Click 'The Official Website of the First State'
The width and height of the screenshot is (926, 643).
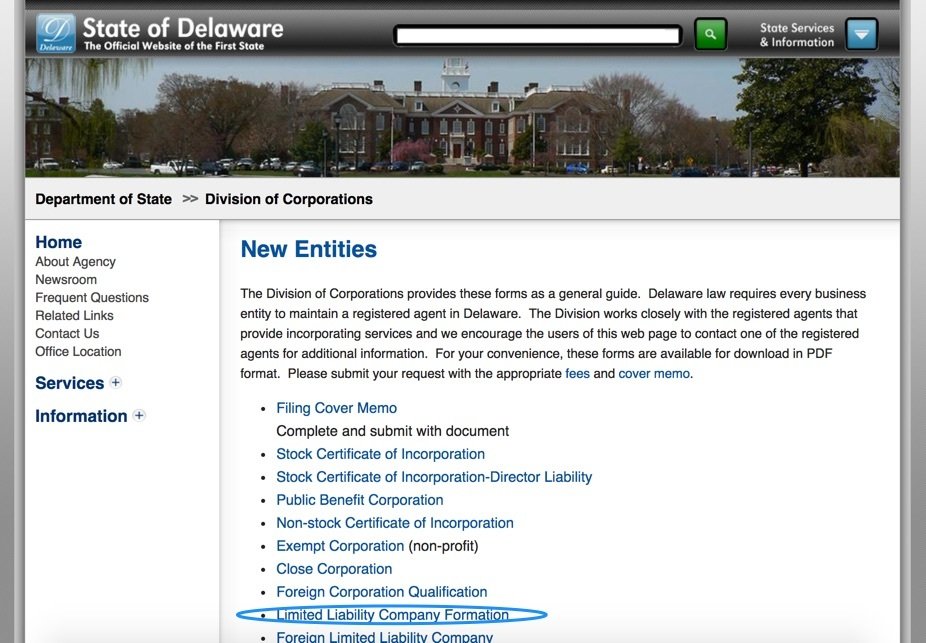pos(174,46)
